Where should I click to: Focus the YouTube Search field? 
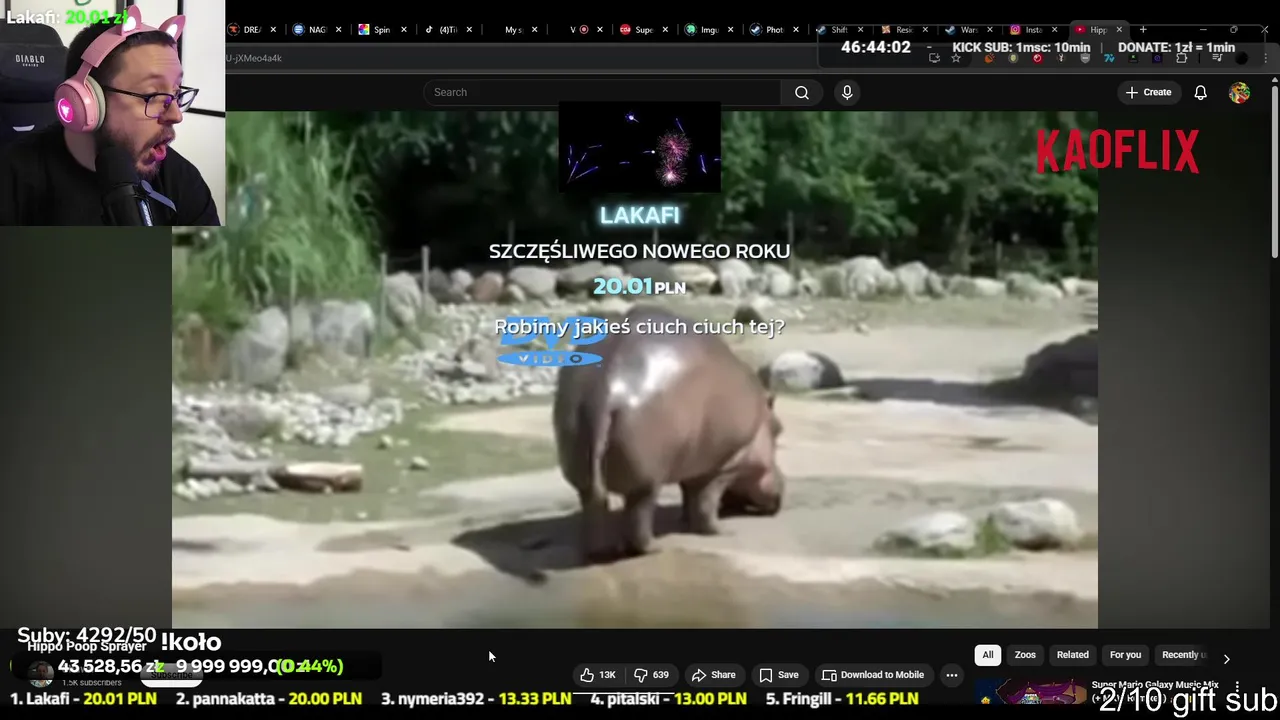tap(602, 92)
